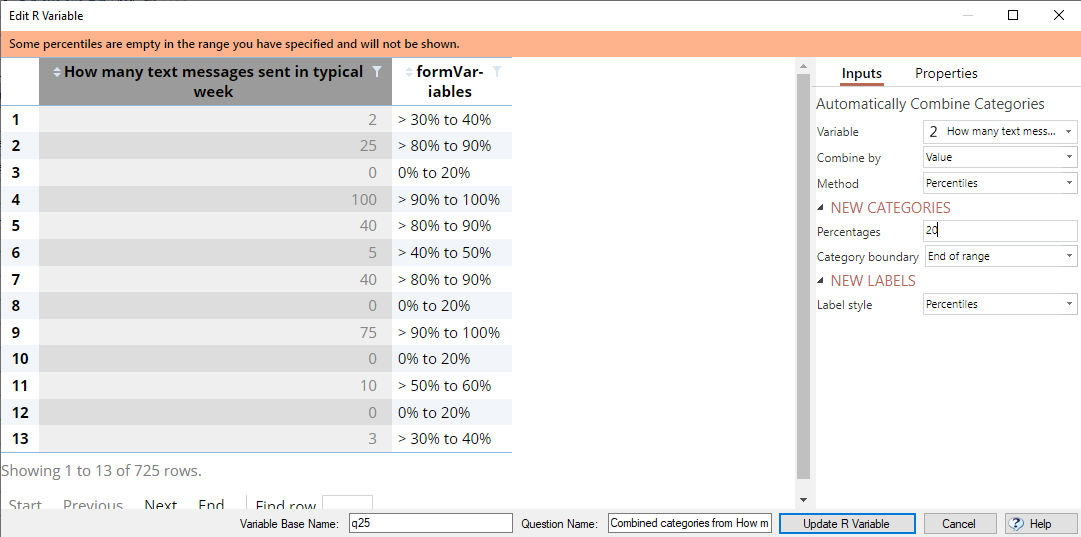Click sort arrows on formVariables column

[409, 72]
